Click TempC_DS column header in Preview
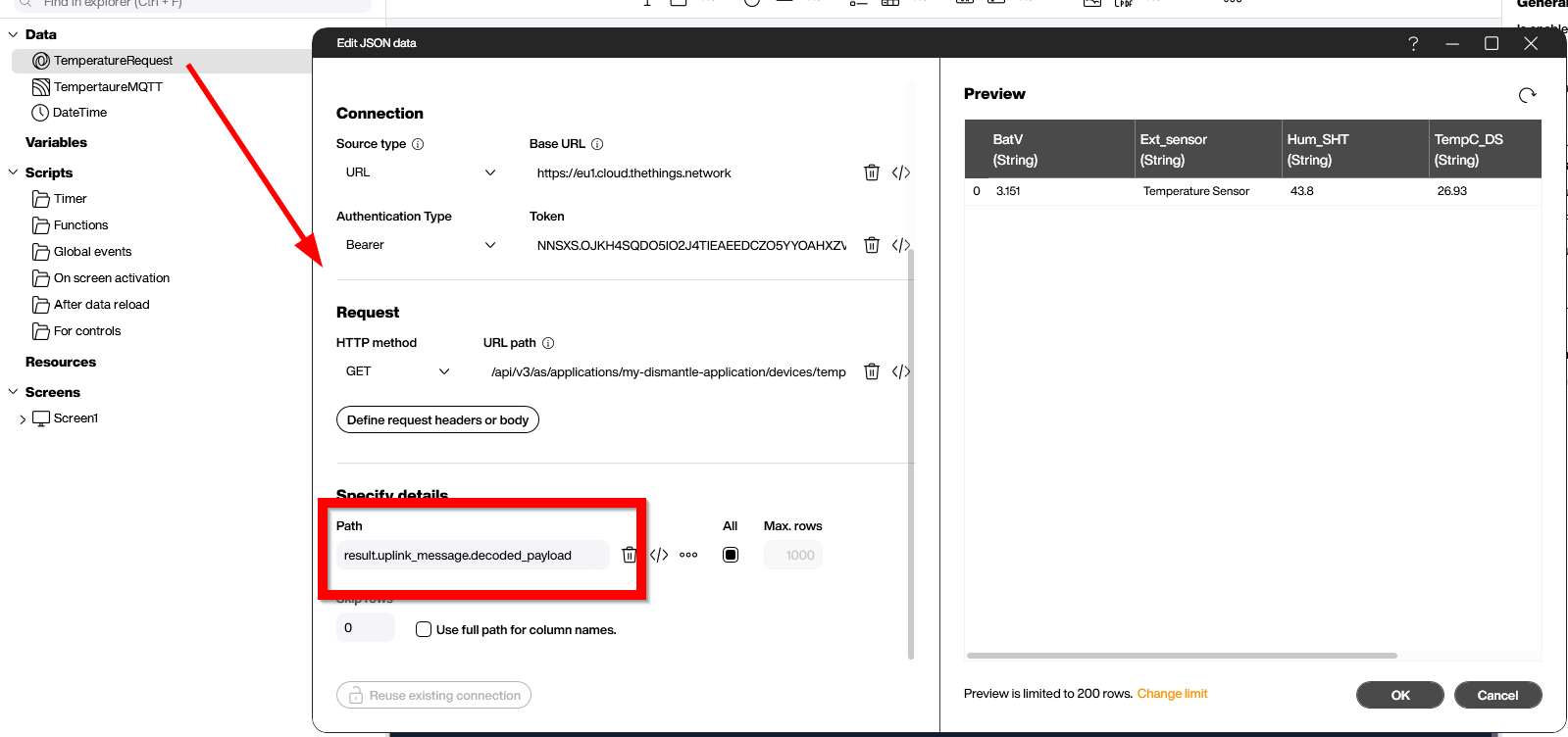The image size is (1568, 737). (1486, 149)
